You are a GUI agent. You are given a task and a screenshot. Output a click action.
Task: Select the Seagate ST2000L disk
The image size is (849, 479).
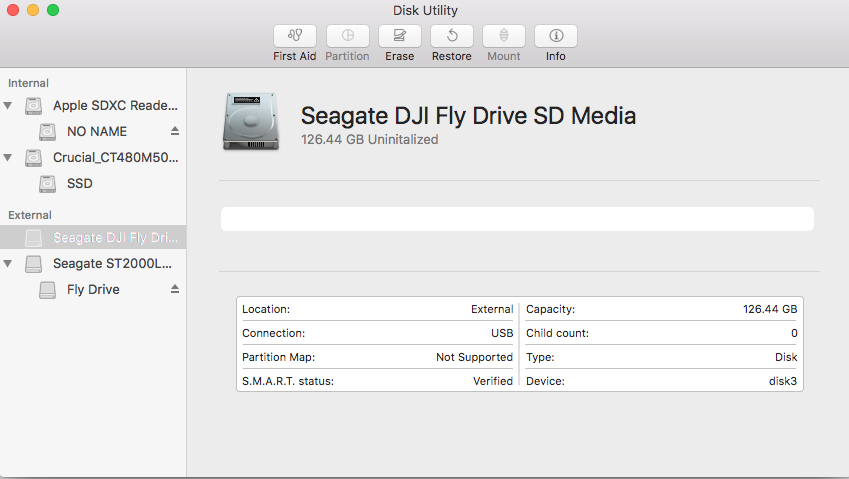tap(93, 264)
